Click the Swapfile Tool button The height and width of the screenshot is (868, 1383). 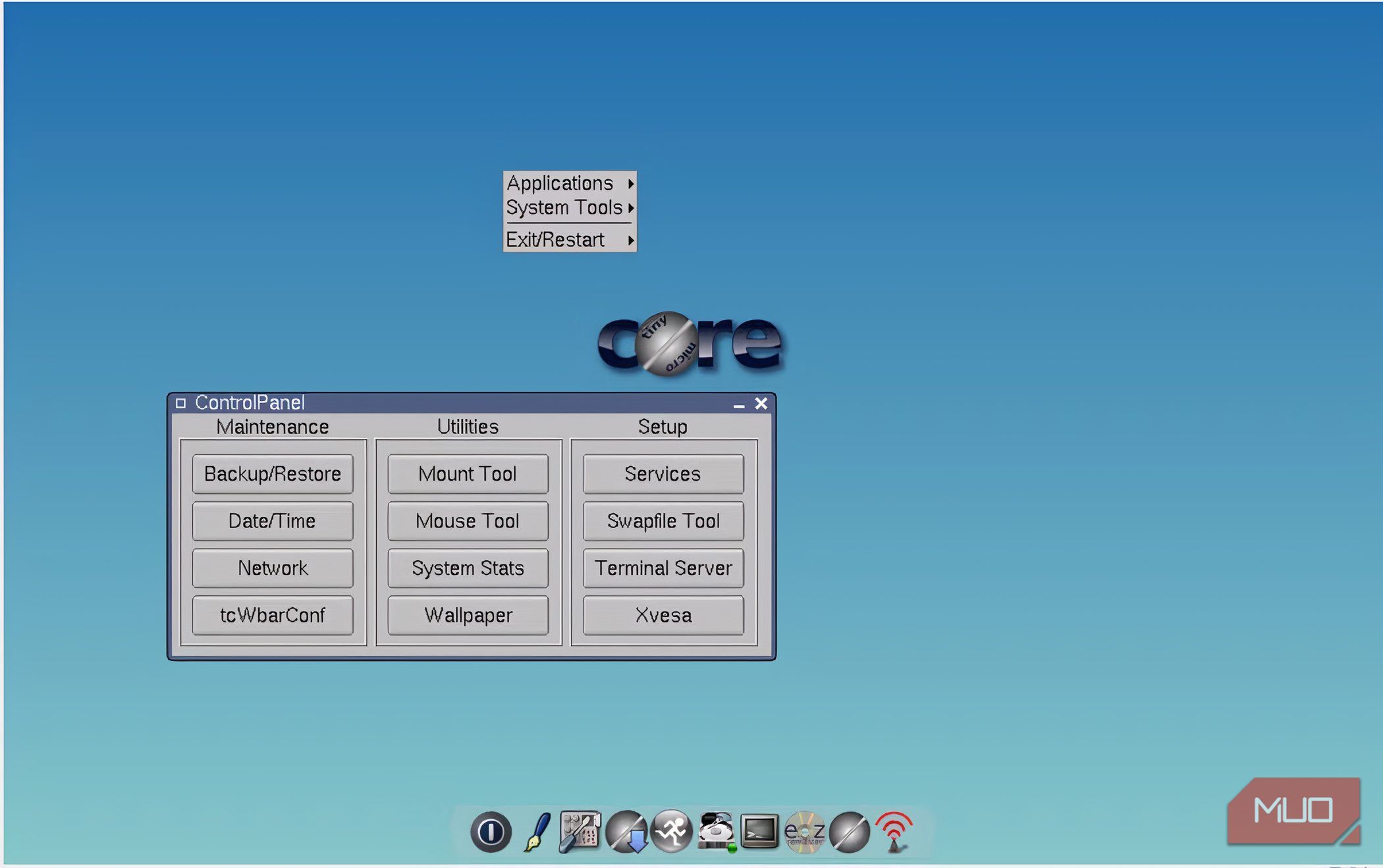point(663,521)
